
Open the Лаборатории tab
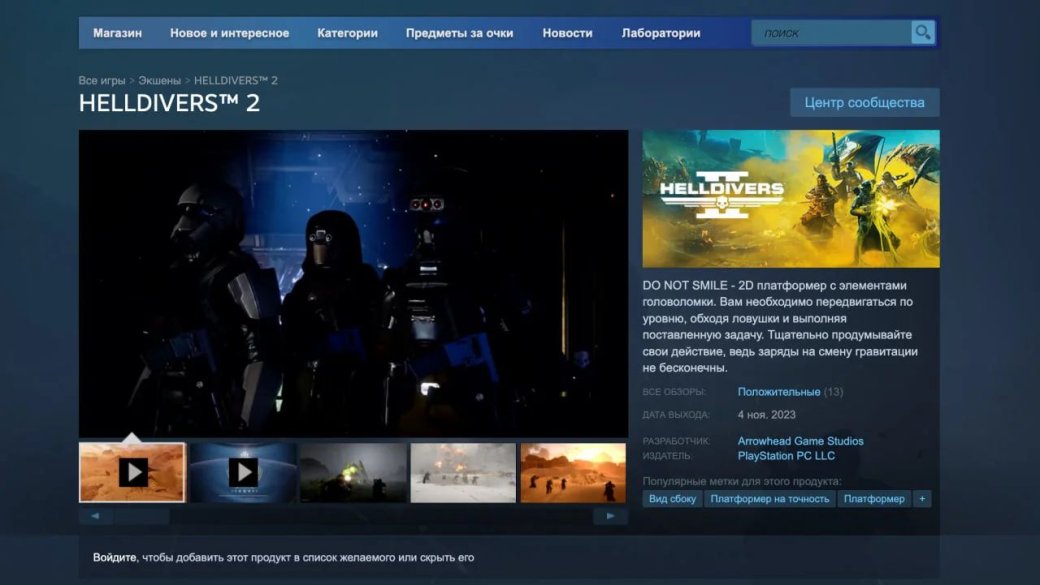point(661,33)
